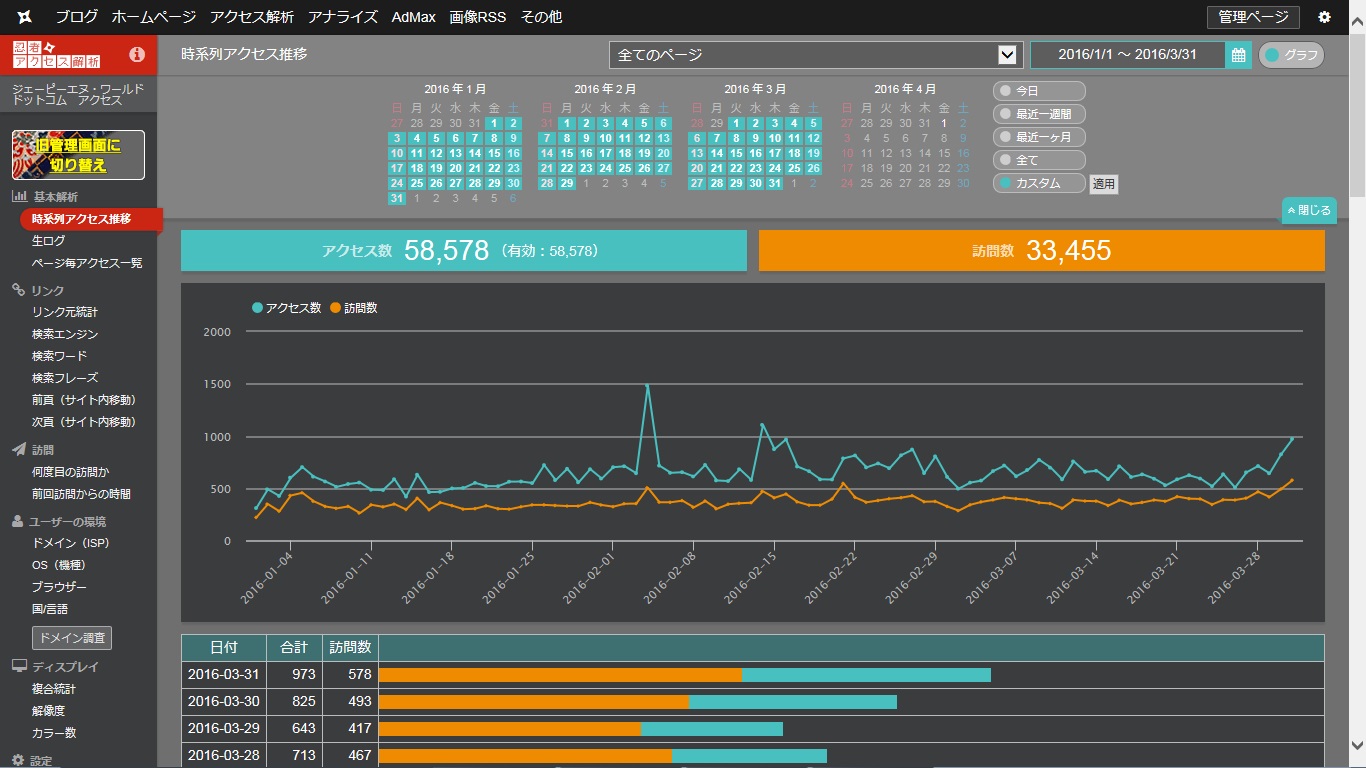Click the date range input field
Image resolution: width=1366 pixels, height=768 pixels.
point(1127,55)
